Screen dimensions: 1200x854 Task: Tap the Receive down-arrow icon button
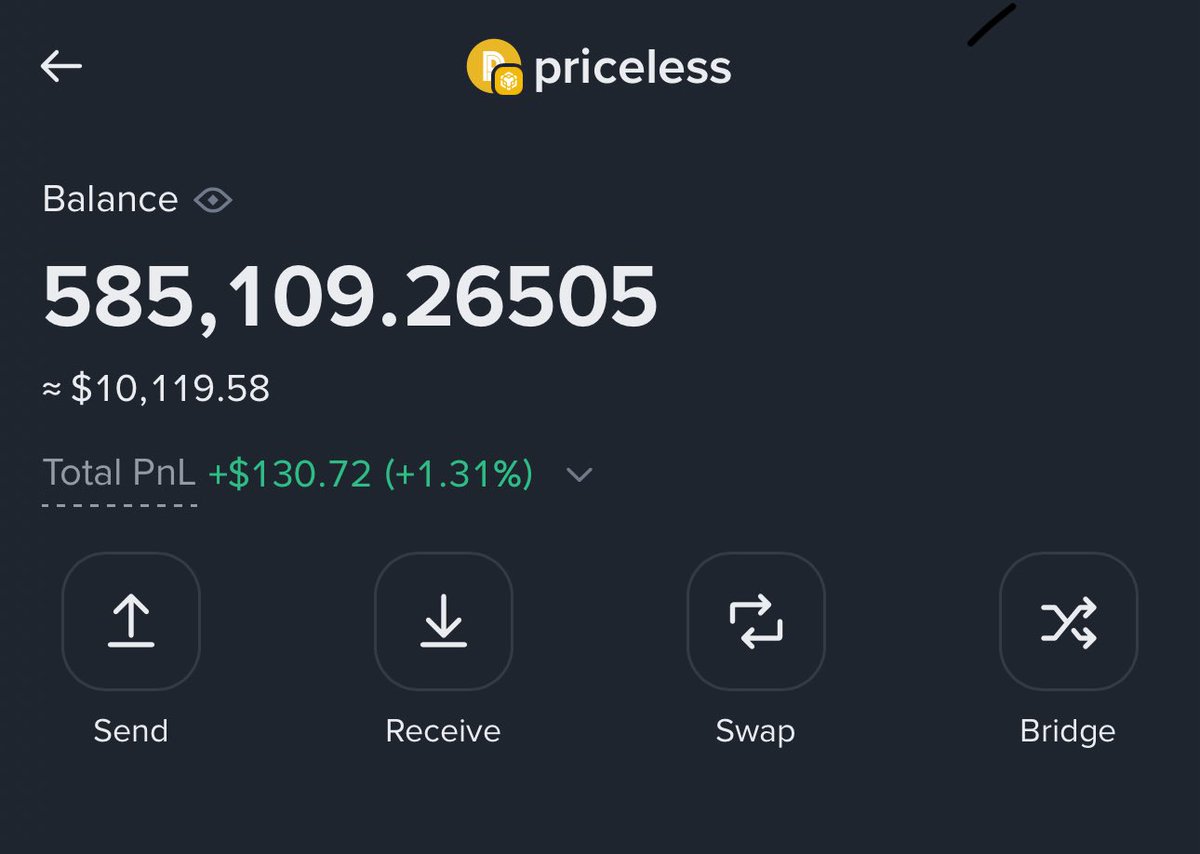443,621
